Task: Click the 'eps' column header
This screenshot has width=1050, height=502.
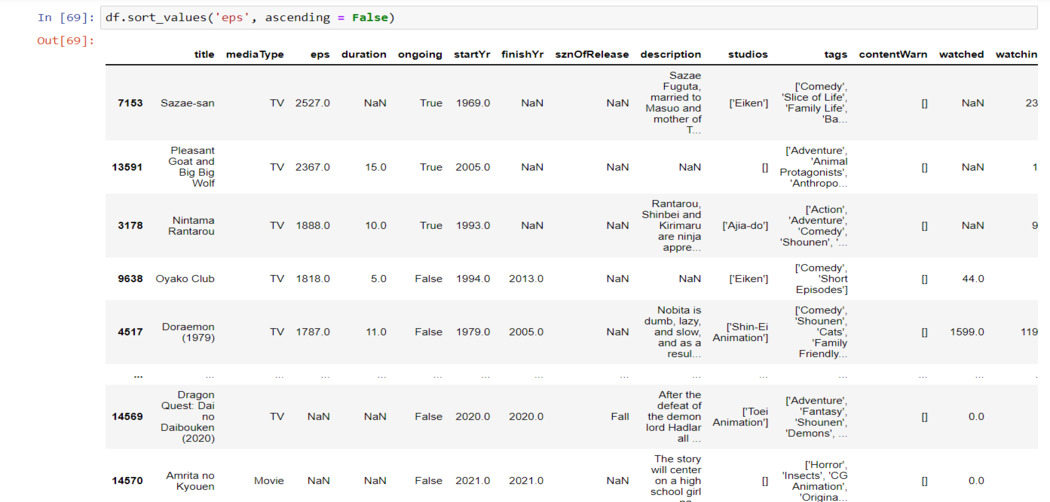Action: (320, 55)
